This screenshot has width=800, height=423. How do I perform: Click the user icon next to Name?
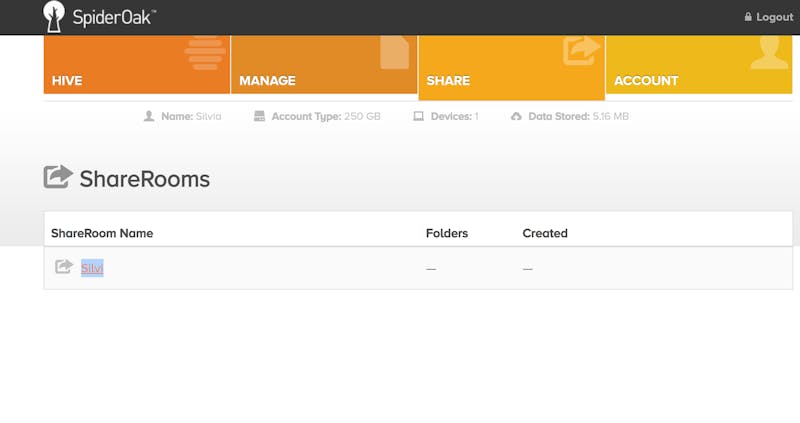tap(149, 116)
